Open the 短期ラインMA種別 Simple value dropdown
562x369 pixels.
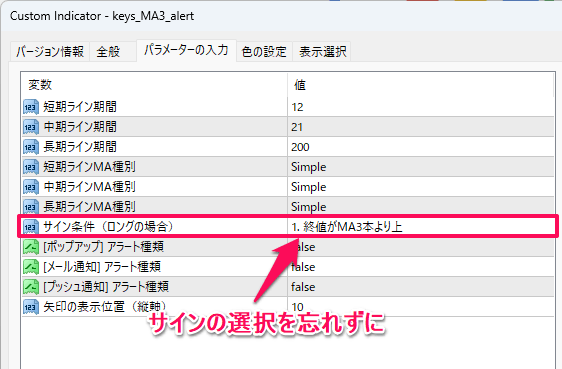[421, 167]
